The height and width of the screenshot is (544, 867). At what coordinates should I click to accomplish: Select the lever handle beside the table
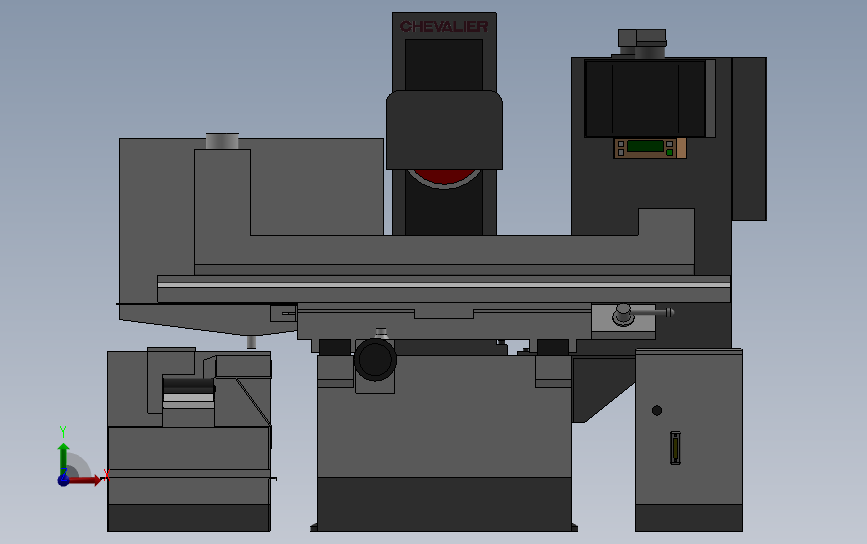coord(643,314)
